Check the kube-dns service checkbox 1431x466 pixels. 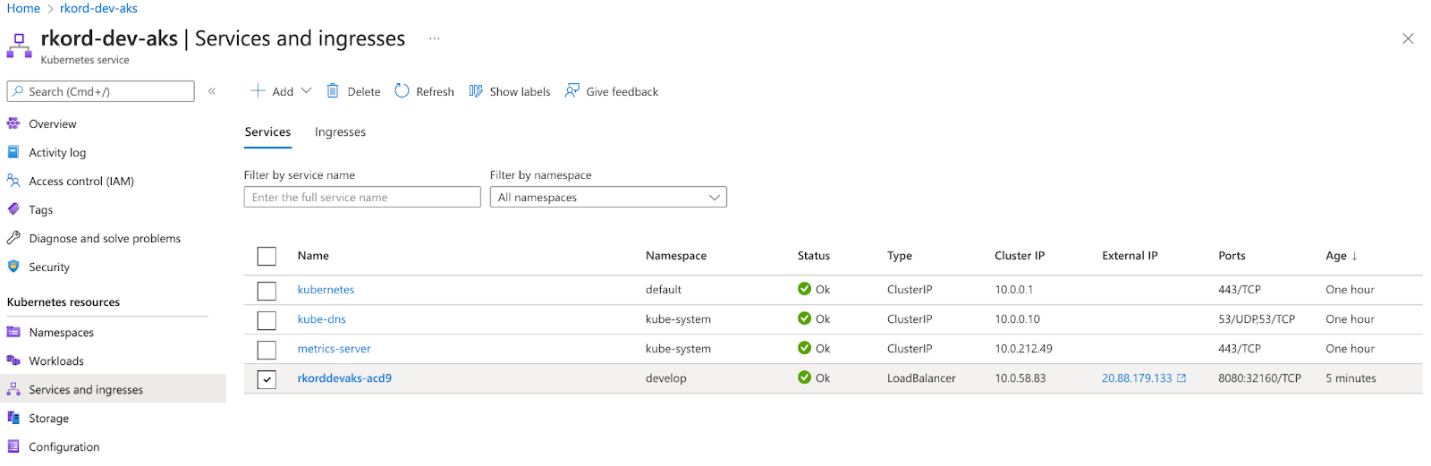click(266, 321)
